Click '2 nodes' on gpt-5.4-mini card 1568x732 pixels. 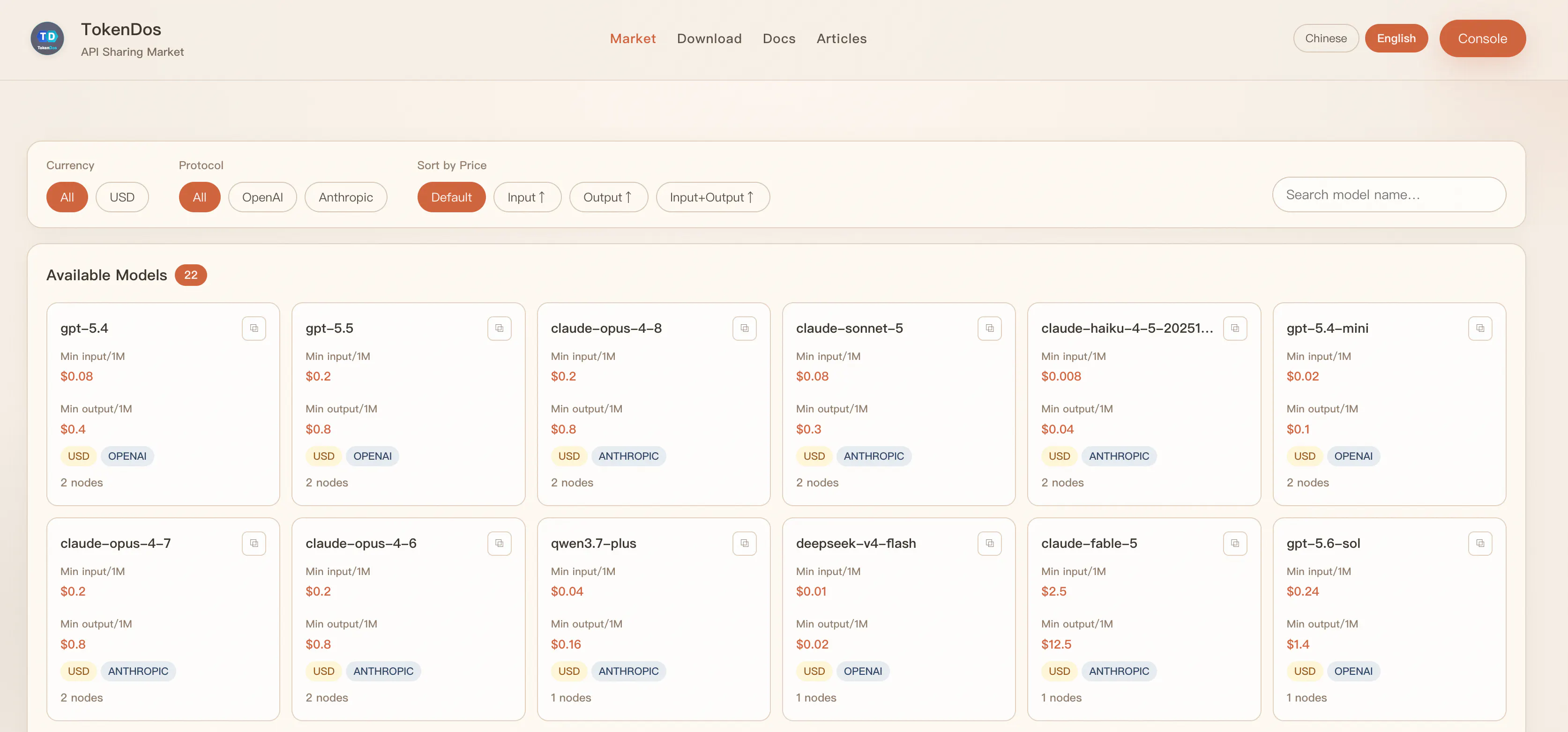[1307, 483]
